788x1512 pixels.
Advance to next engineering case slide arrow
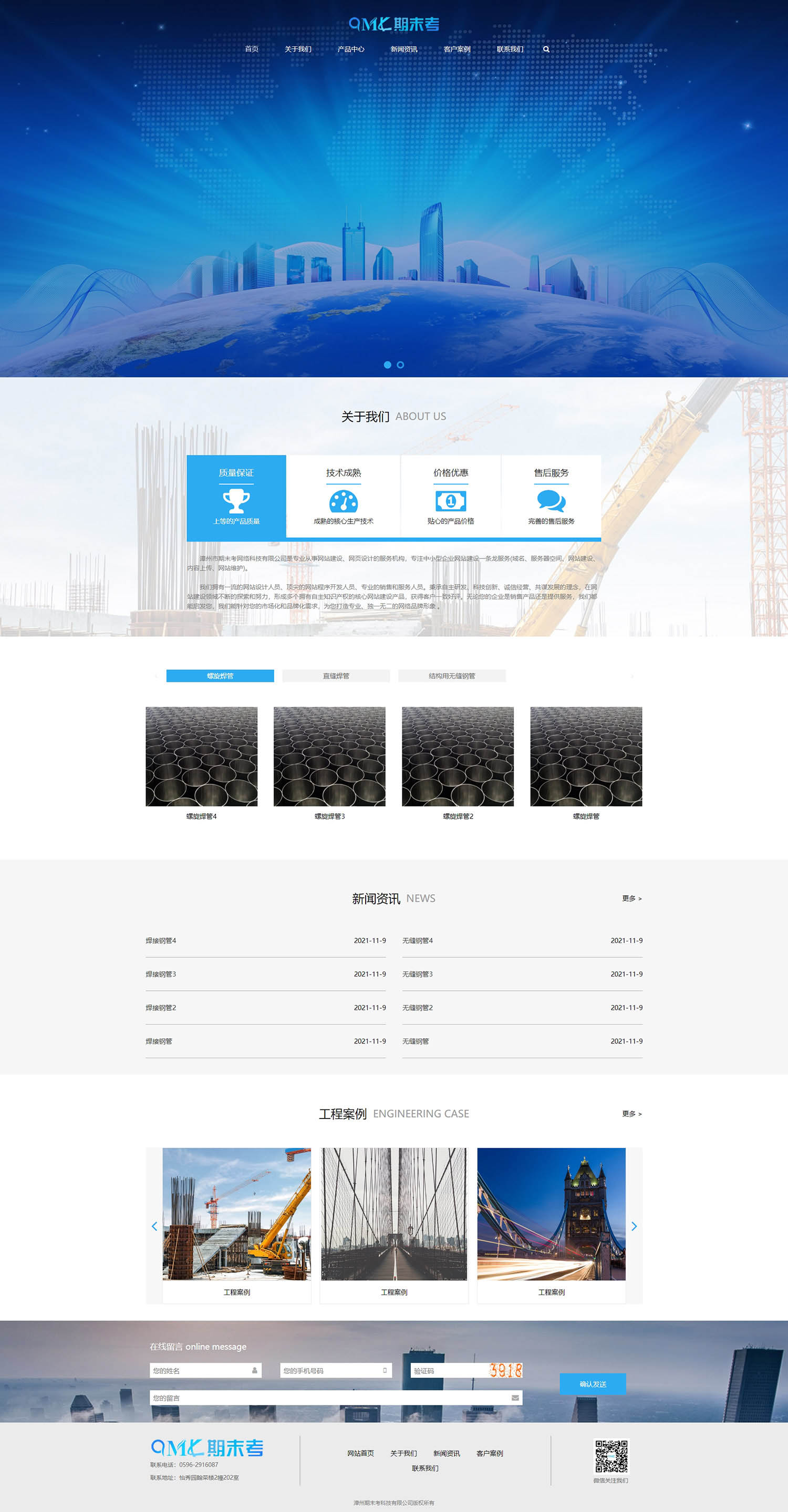[634, 1226]
